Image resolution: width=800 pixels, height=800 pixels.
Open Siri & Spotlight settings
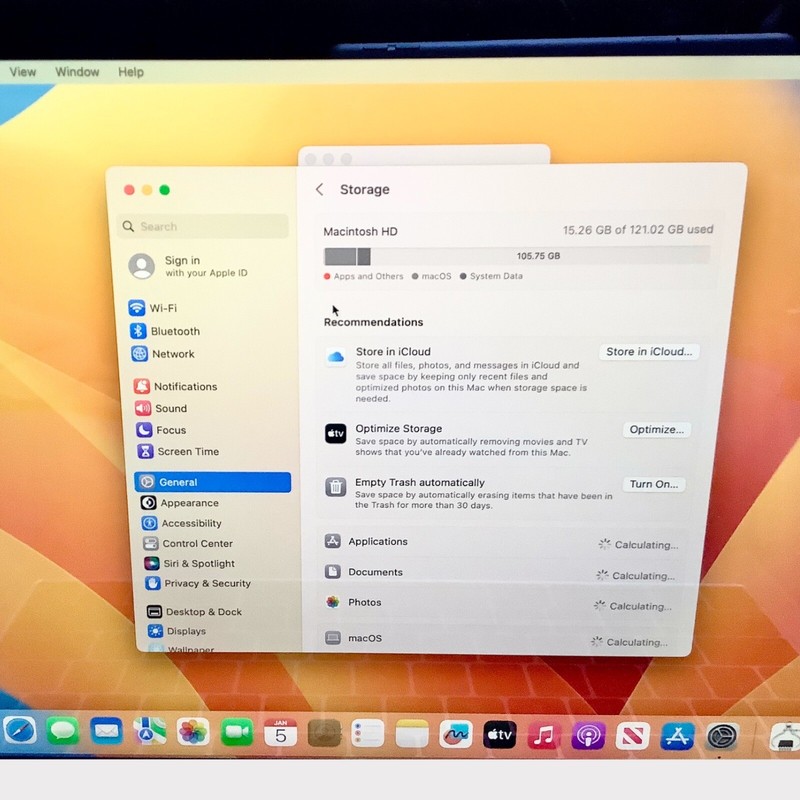[x=189, y=563]
